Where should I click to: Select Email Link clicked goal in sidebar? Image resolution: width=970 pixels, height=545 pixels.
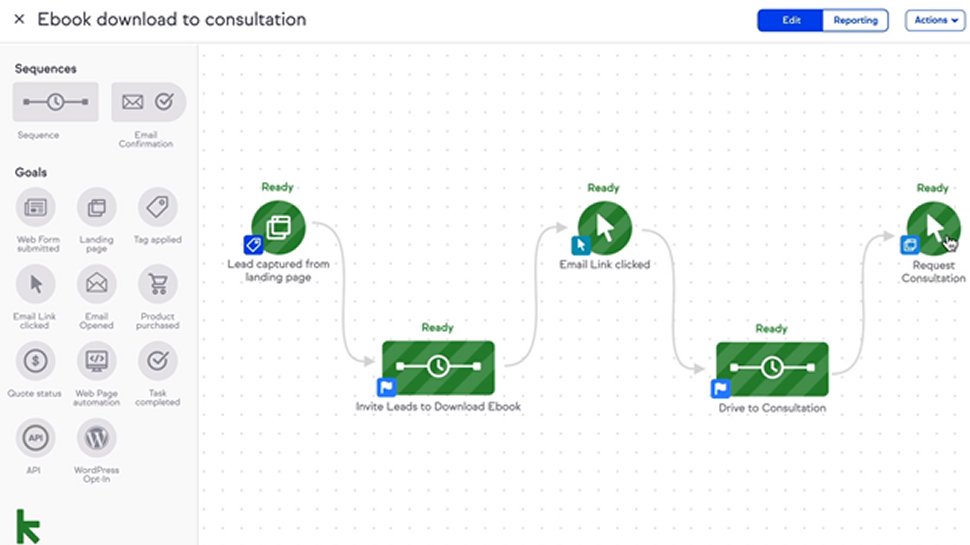35,284
